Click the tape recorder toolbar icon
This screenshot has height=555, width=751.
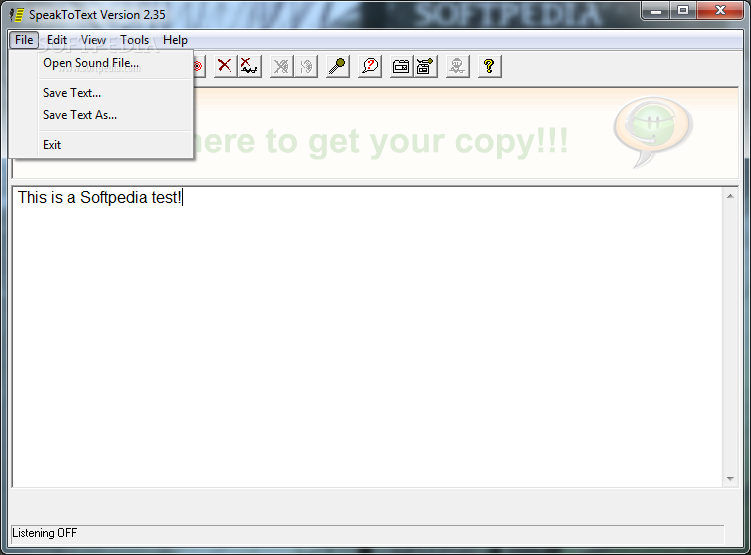(401, 66)
